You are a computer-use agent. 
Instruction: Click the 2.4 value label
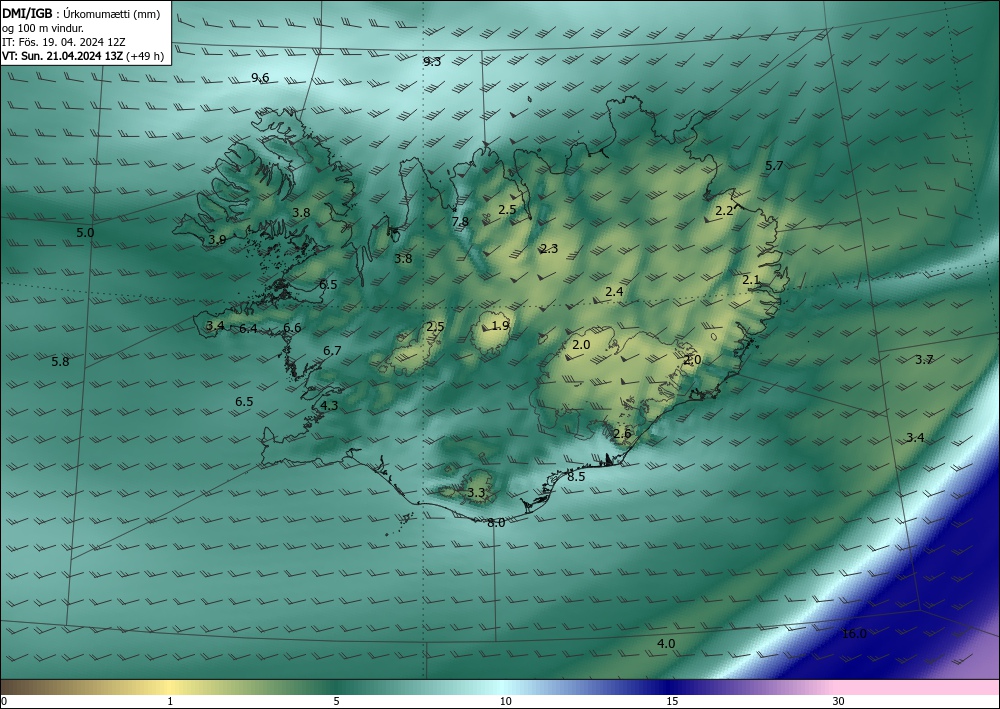point(614,292)
